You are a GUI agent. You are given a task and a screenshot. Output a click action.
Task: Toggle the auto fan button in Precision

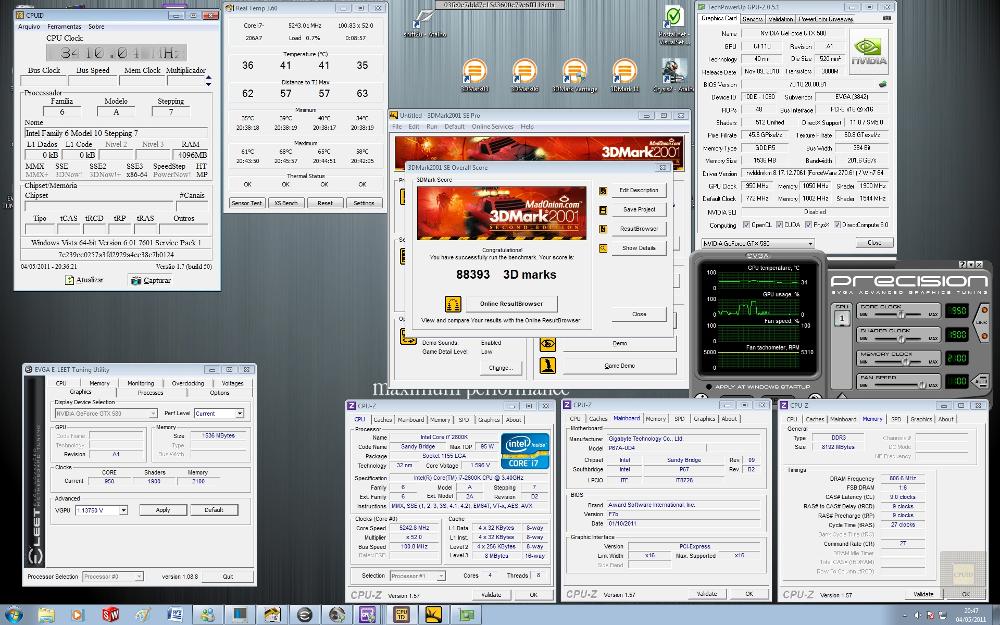coord(981,381)
